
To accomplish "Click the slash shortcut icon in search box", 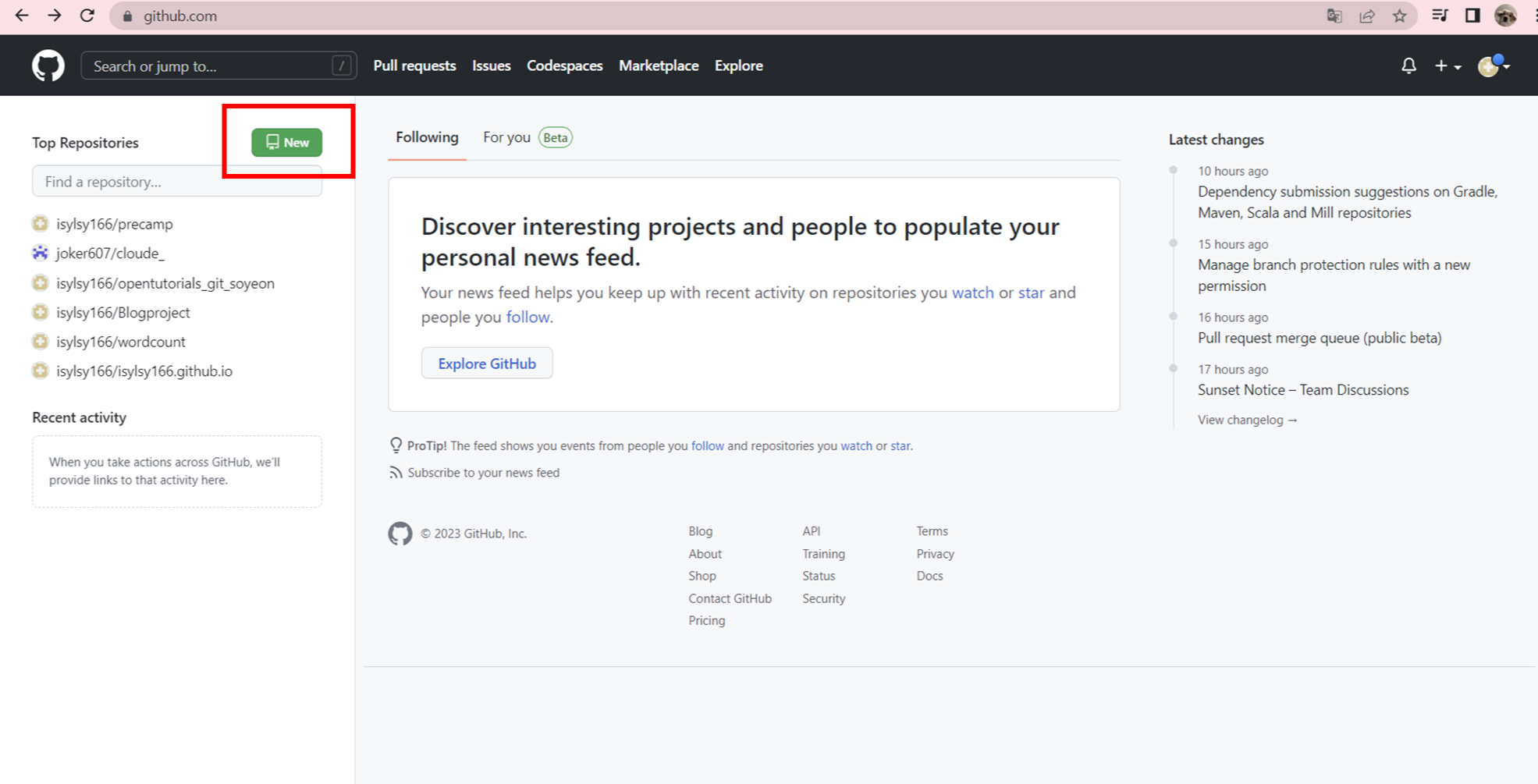I will tap(341, 66).
